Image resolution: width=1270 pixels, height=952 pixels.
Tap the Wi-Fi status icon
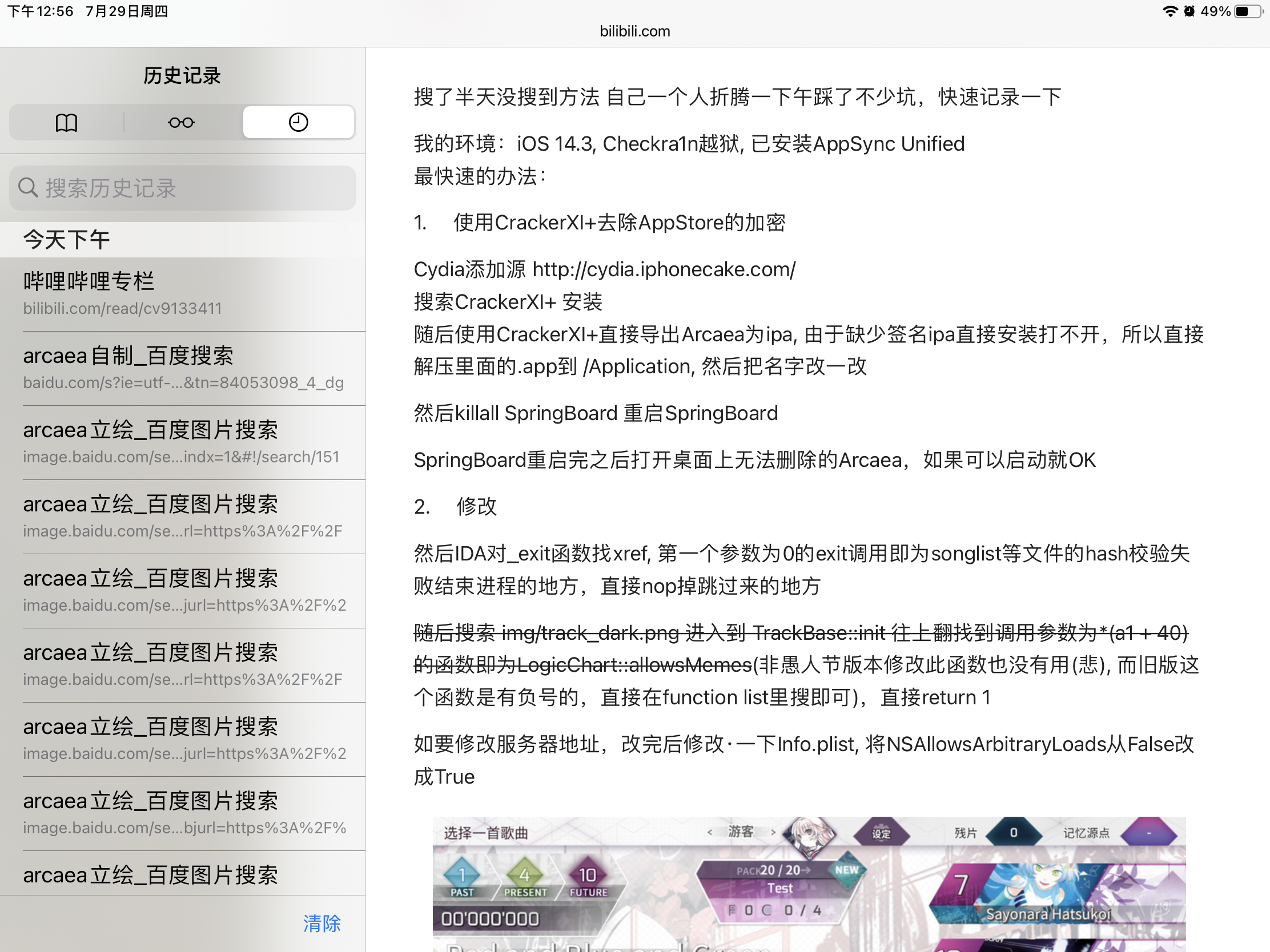(x=1170, y=11)
